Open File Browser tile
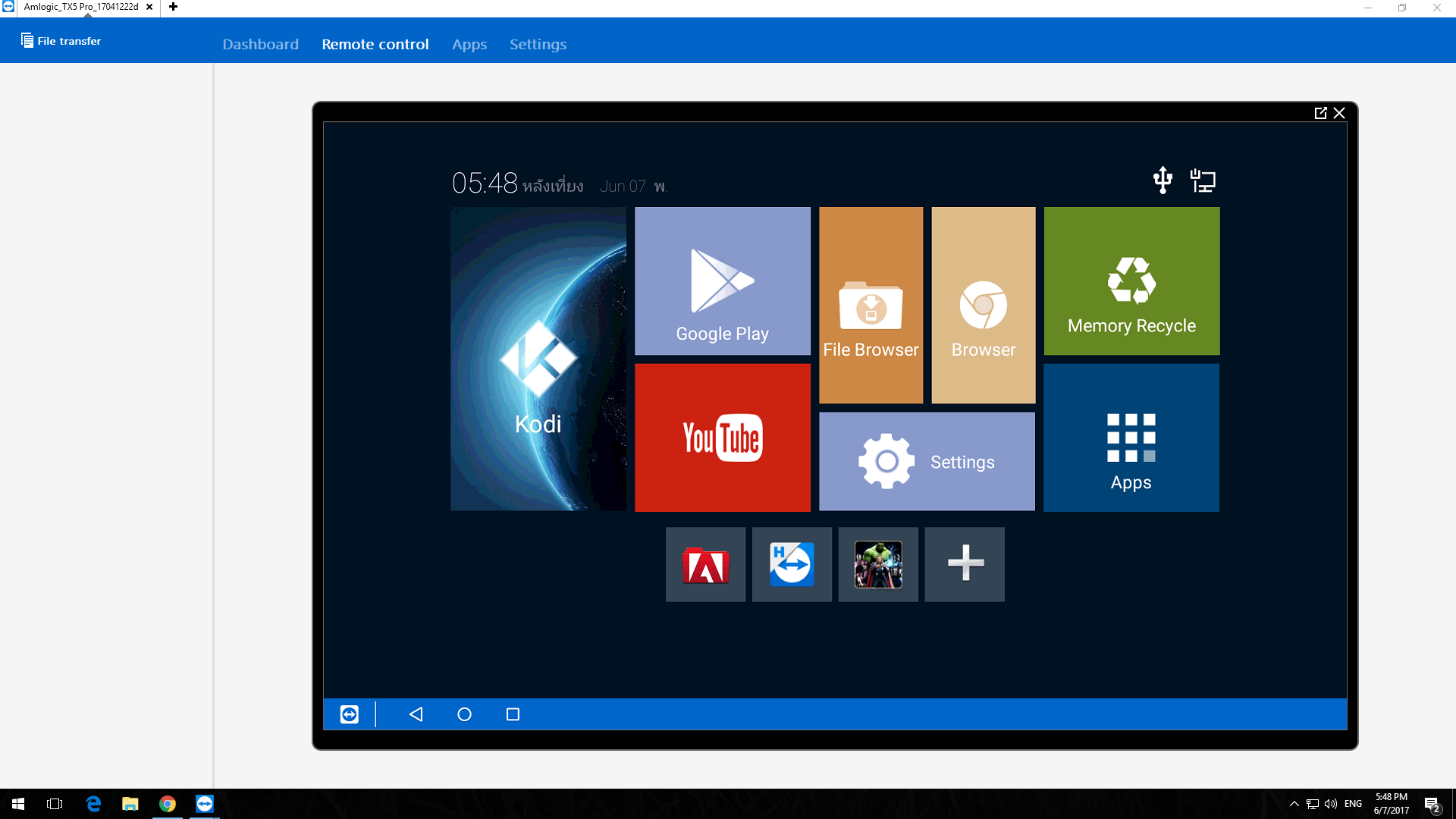The width and height of the screenshot is (1456, 819). [x=871, y=305]
